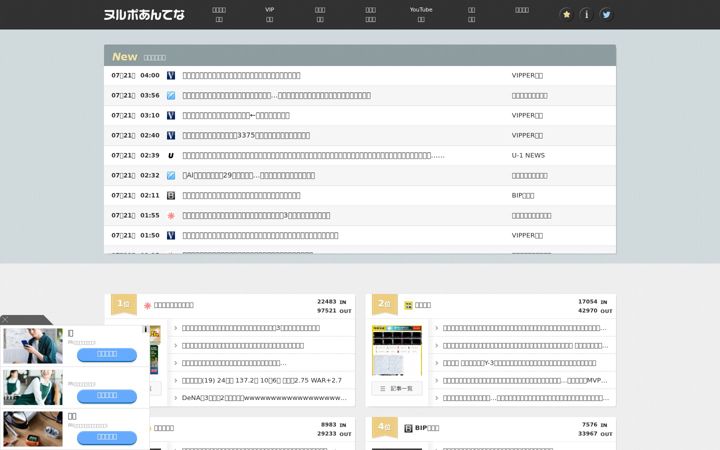Viewport: 720px width, 450px height.
Task: Open the Y-3 article in the 2位 card
Action: [519, 363]
